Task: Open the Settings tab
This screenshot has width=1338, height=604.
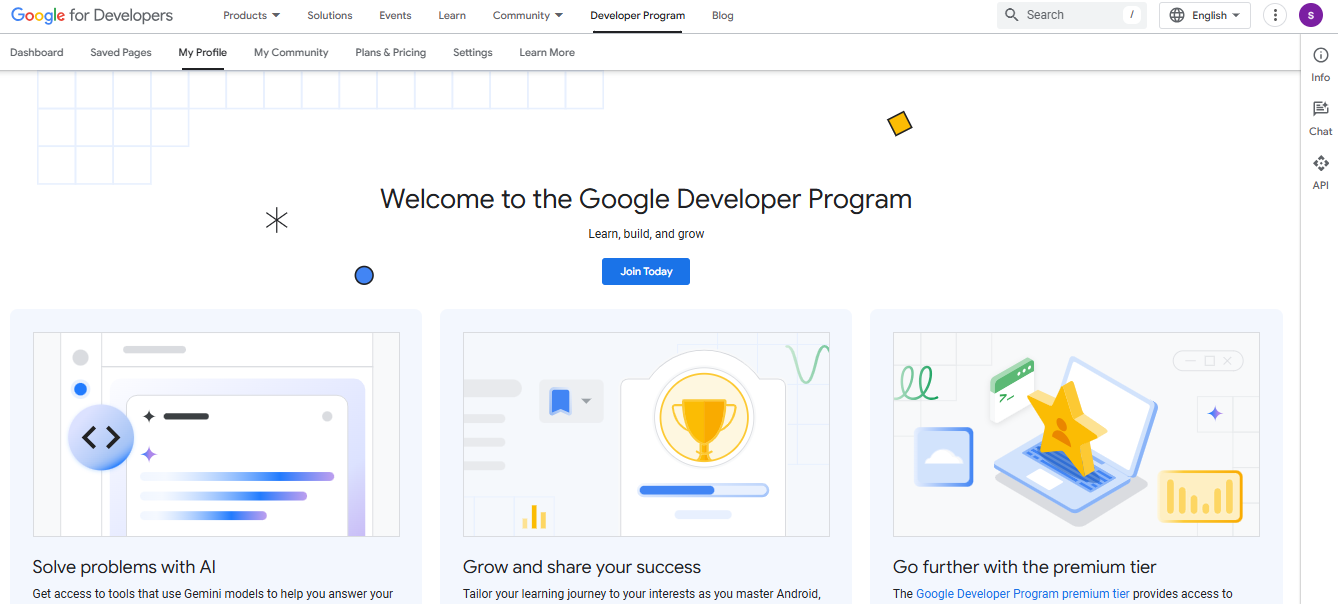Action: click(x=473, y=52)
